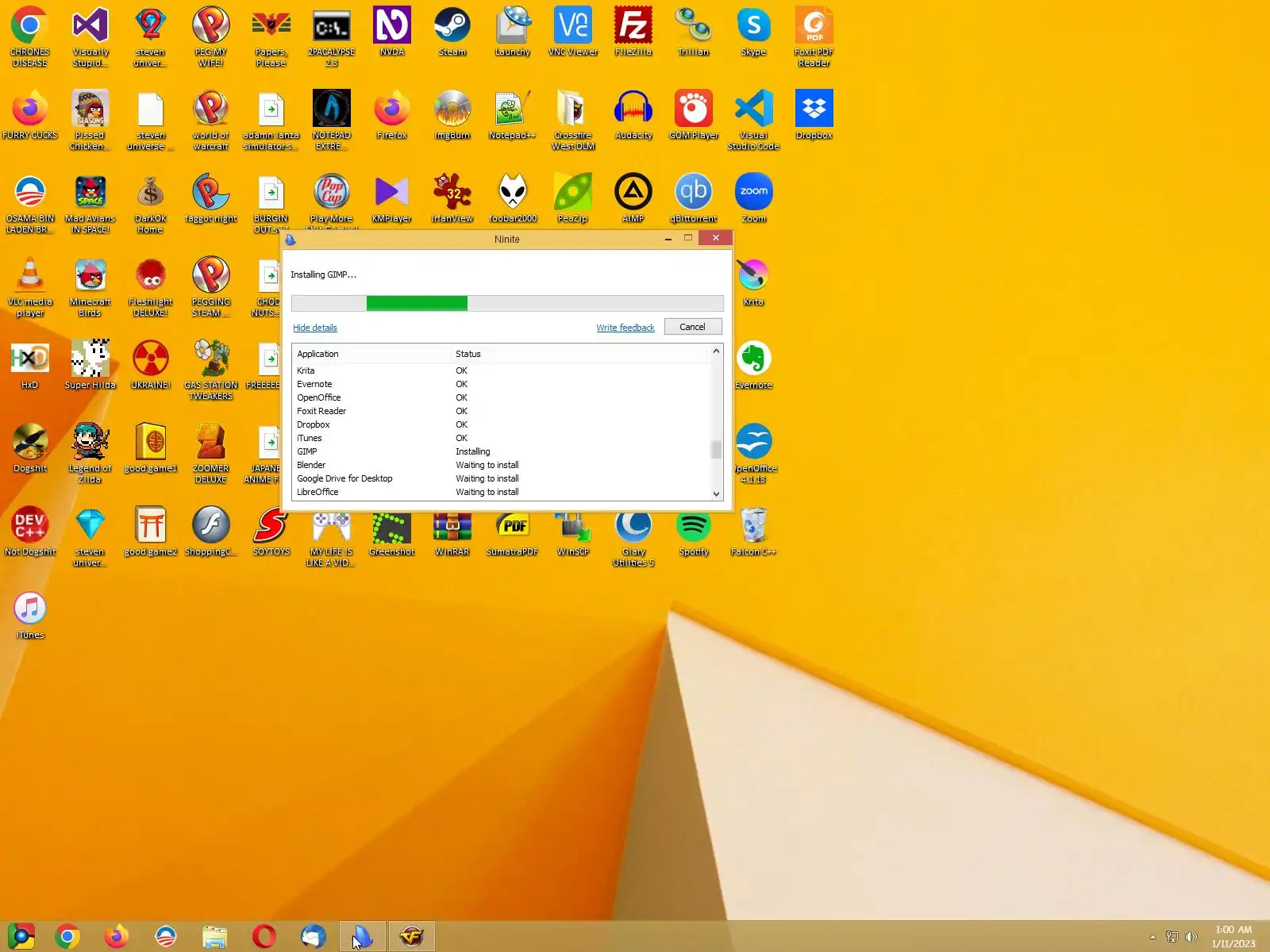Open File Explorer from the taskbar

[x=215, y=937]
